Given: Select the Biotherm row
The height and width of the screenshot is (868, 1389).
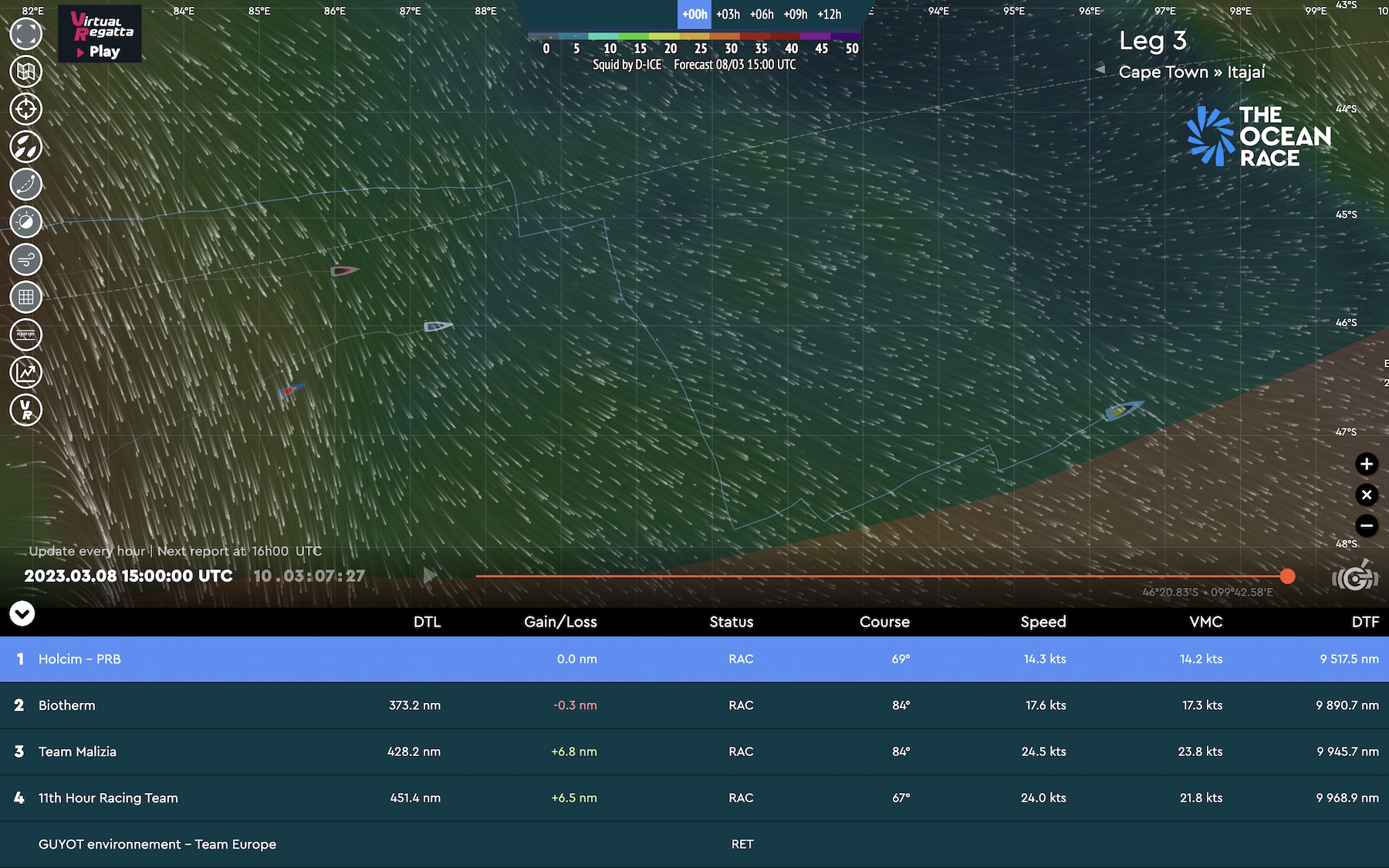Looking at the screenshot, I should point(694,705).
